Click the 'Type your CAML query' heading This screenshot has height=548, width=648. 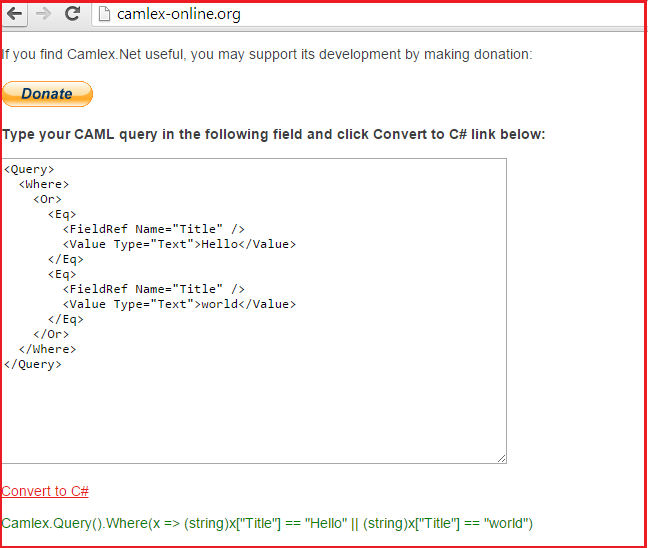click(x=274, y=134)
